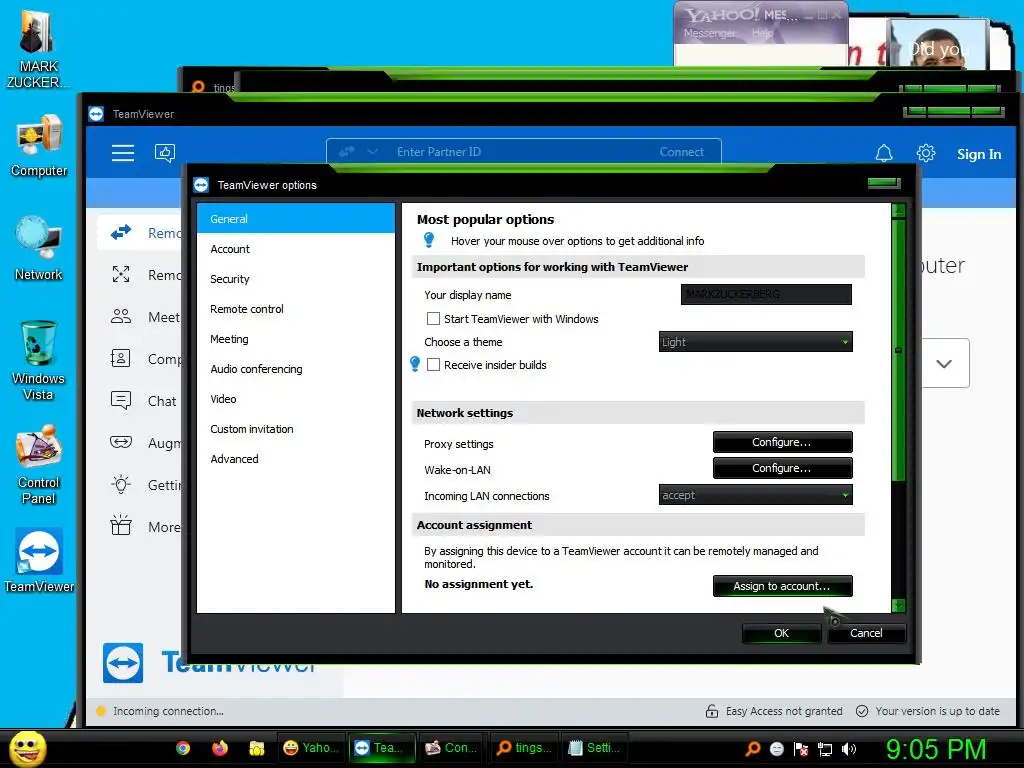The width and height of the screenshot is (1024, 768).
Task: Open Computer desktop icon
Action: pos(39,145)
